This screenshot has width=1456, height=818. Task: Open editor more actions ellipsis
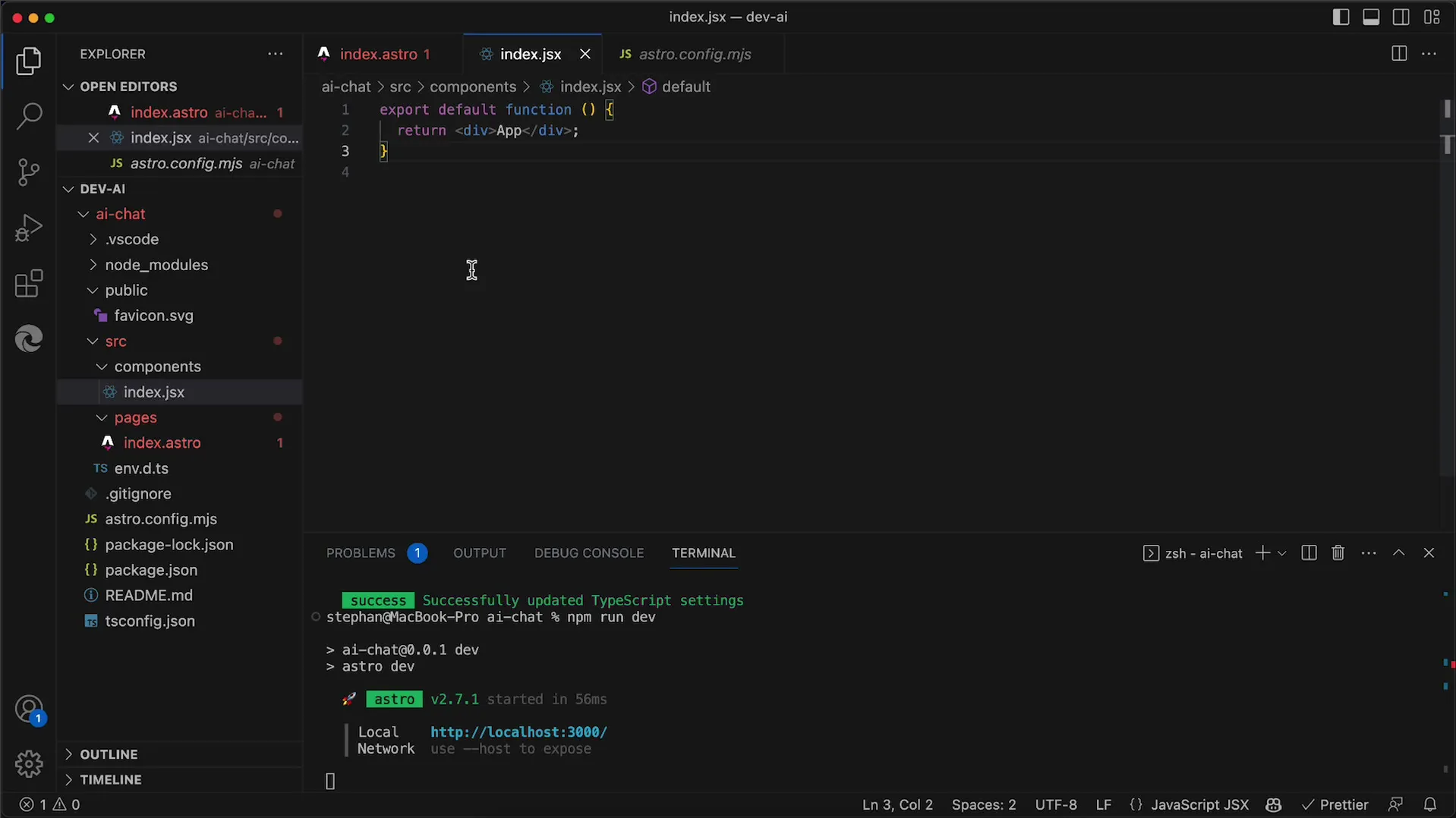point(1429,54)
